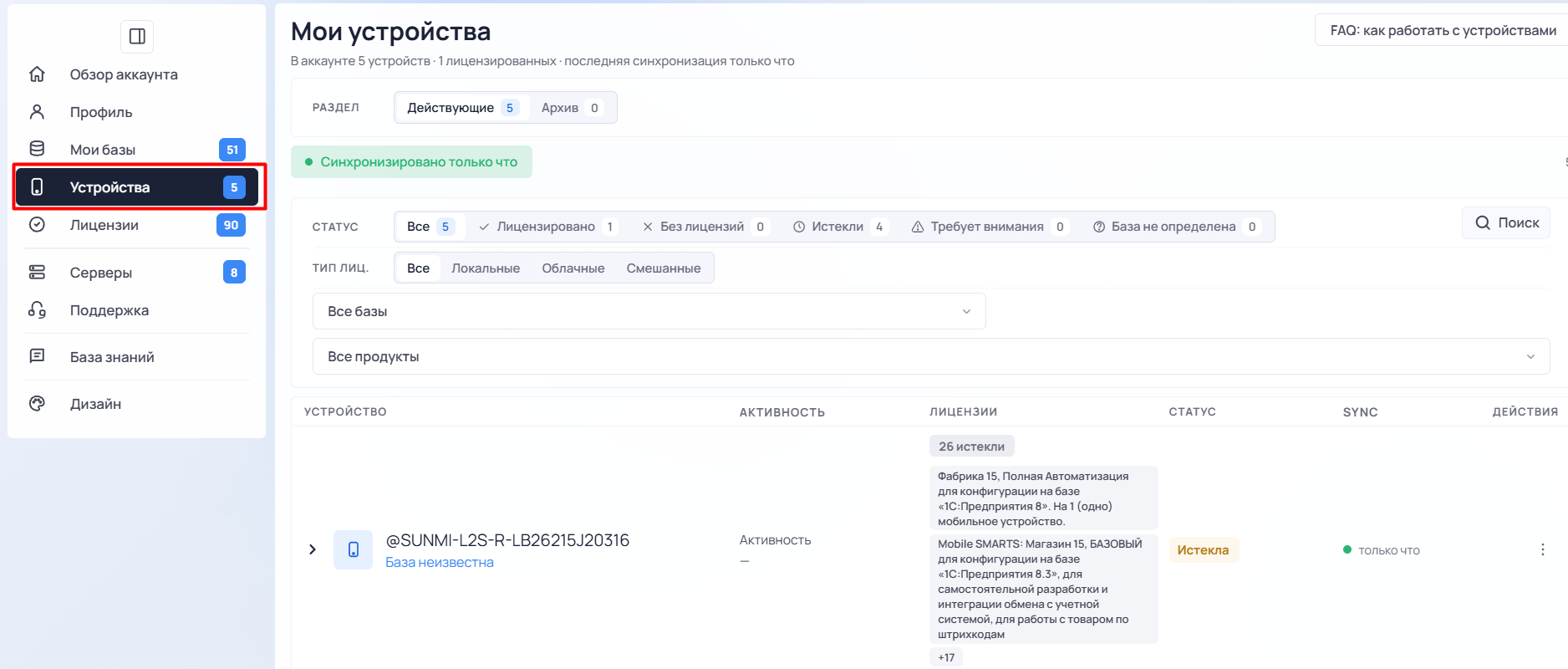Click the Синхронизировано только что indicator

[411, 162]
